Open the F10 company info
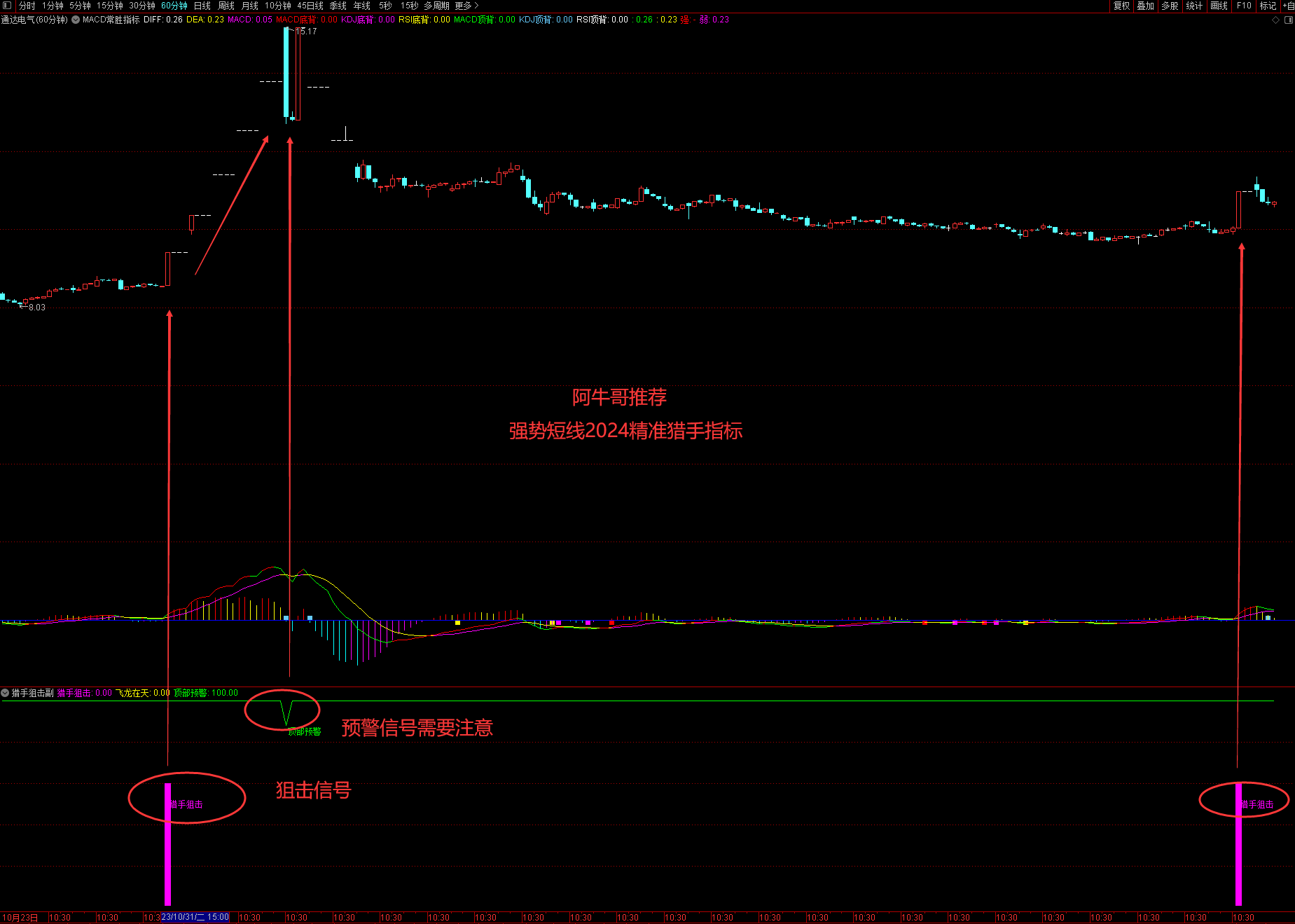The width and height of the screenshot is (1295, 924). (x=1244, y=6)
